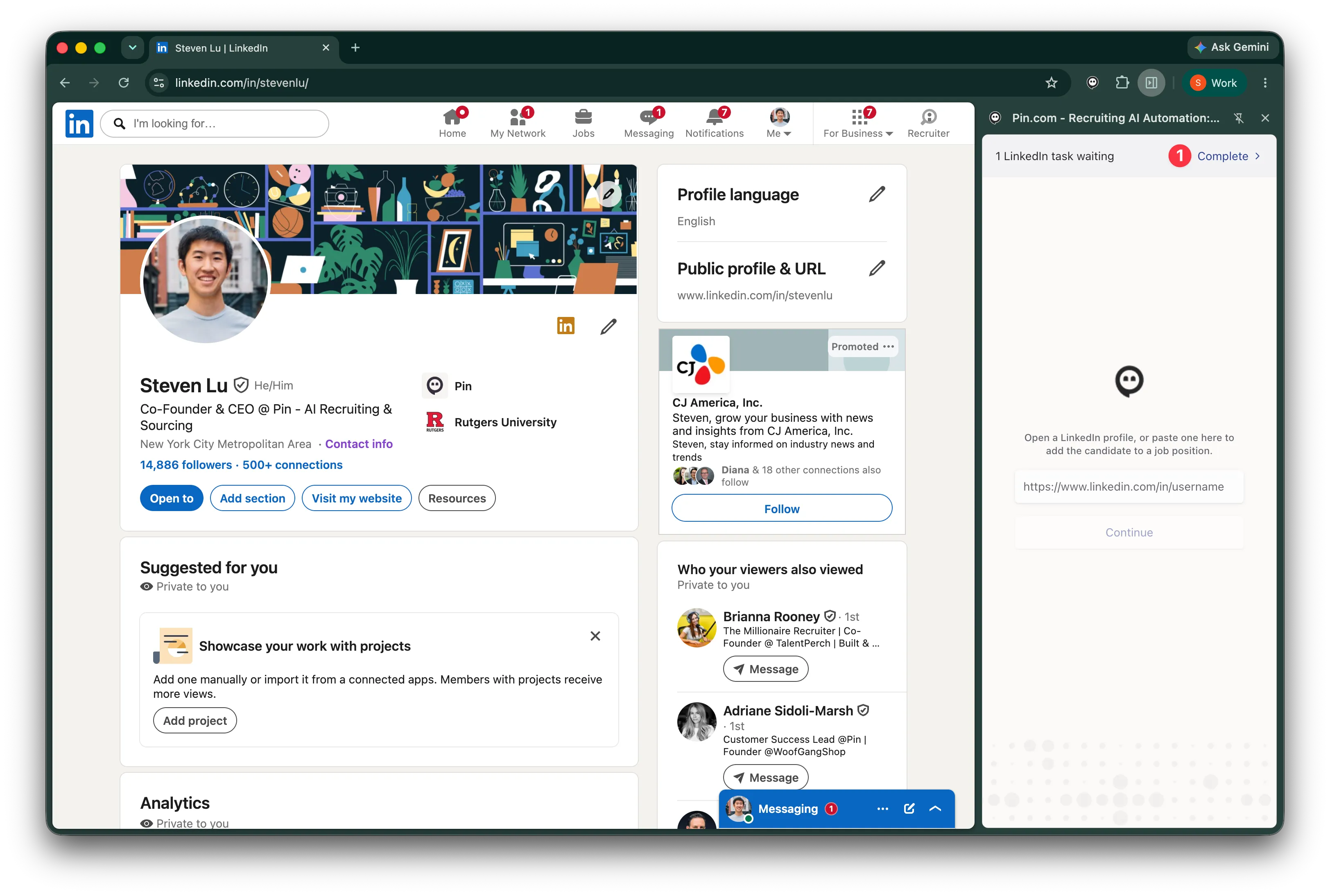Open CJ America, Inc. logo
This screenshot has width=1330, height=896.
pos(701,364)
